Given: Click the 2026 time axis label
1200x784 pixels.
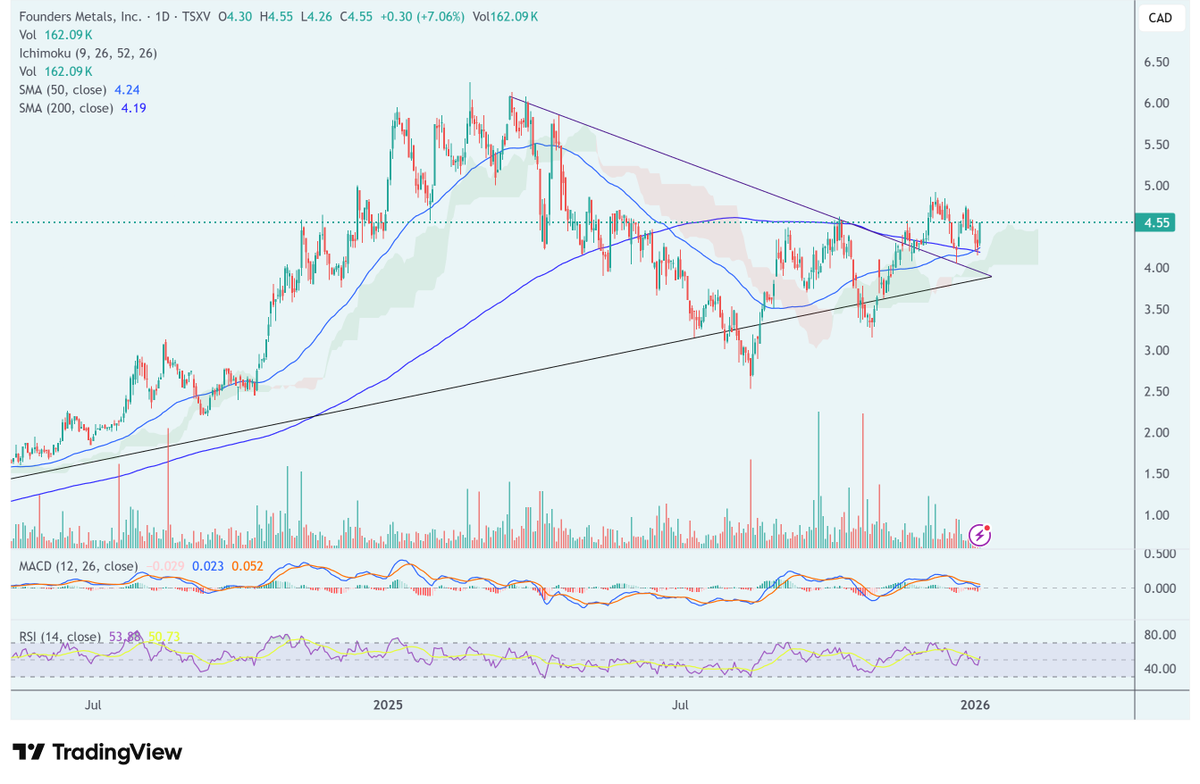Looking at the screenshot, I should point(975,706).
